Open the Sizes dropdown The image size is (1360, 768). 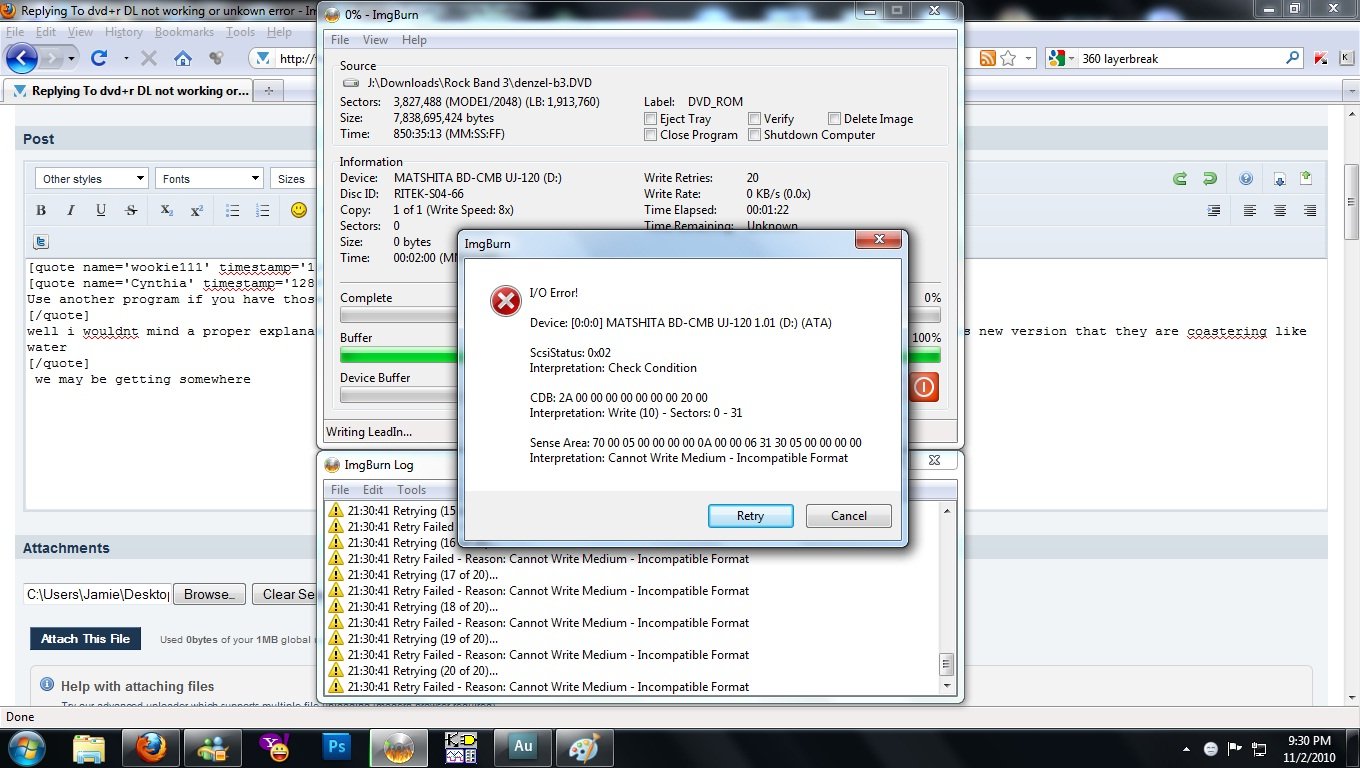click(x=294, y=179)
